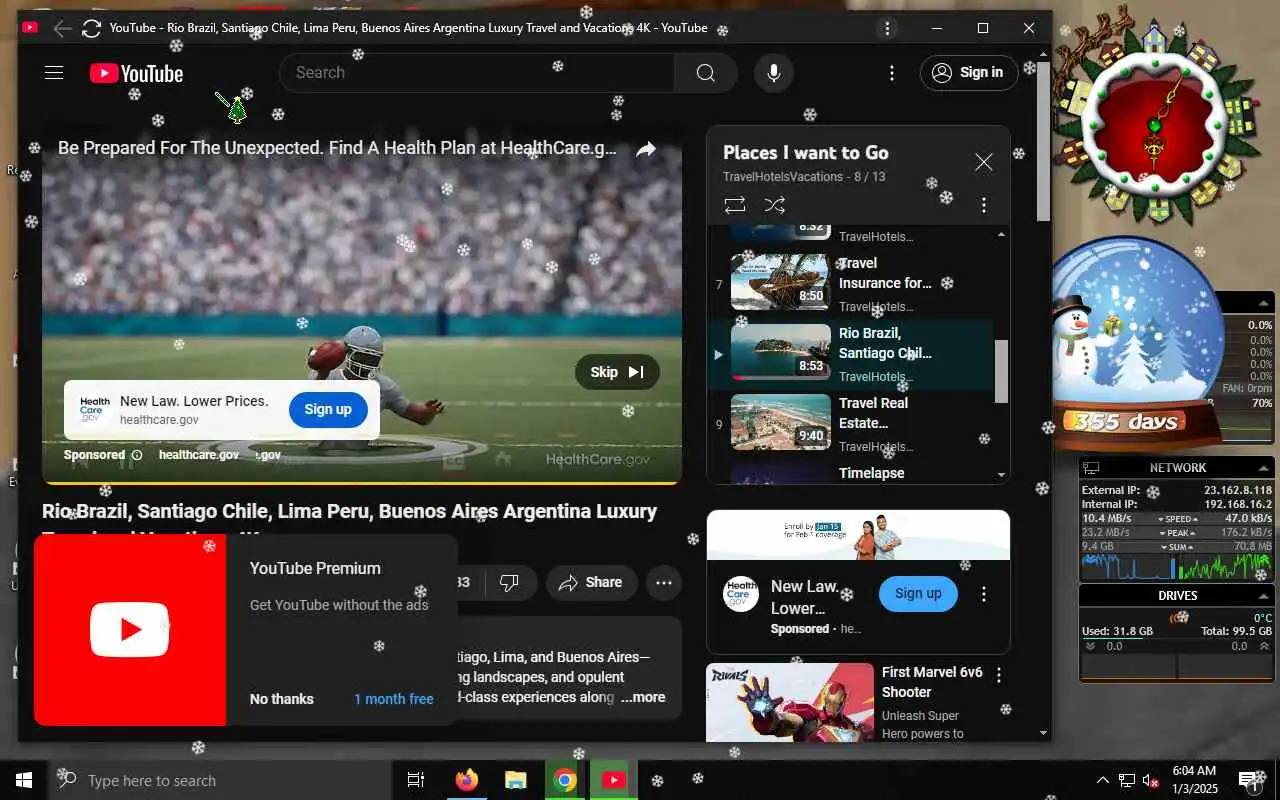Unmute sound via the tray speaker icon
Screen dimensions: 1280x800
point(1152,781)
